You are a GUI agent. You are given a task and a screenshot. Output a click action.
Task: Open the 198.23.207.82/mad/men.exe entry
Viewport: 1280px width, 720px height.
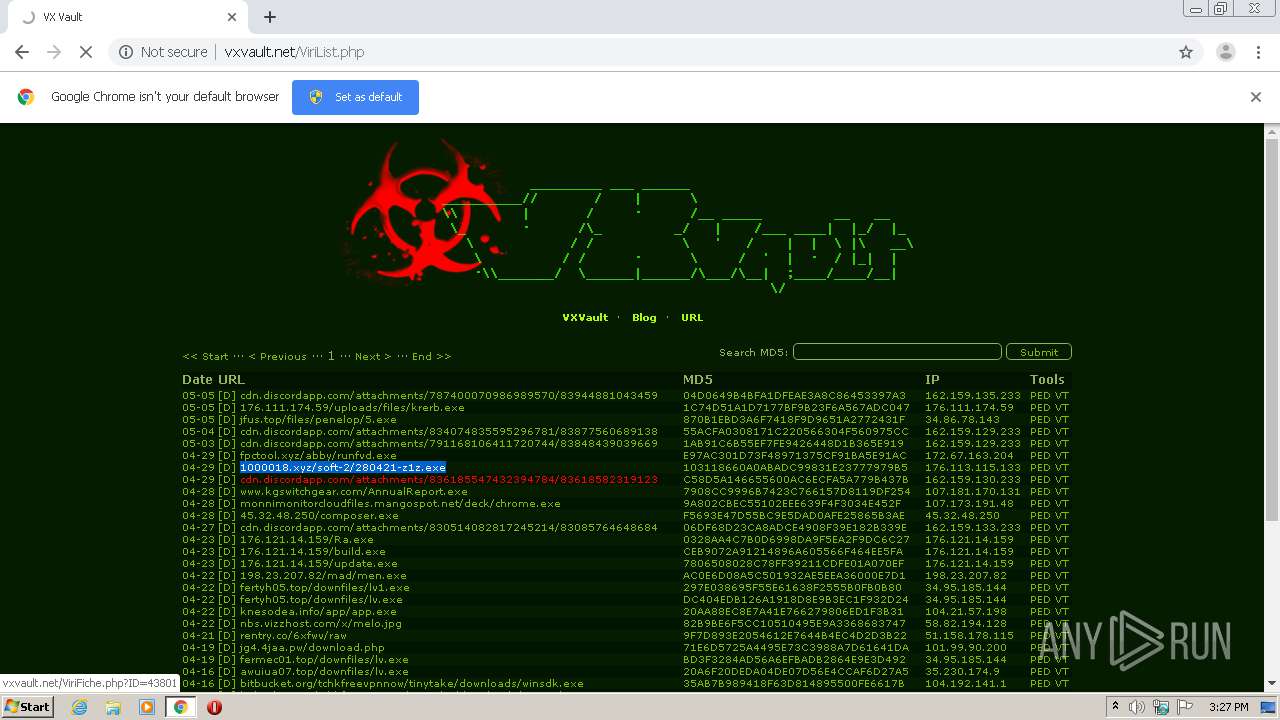[323, 575]
